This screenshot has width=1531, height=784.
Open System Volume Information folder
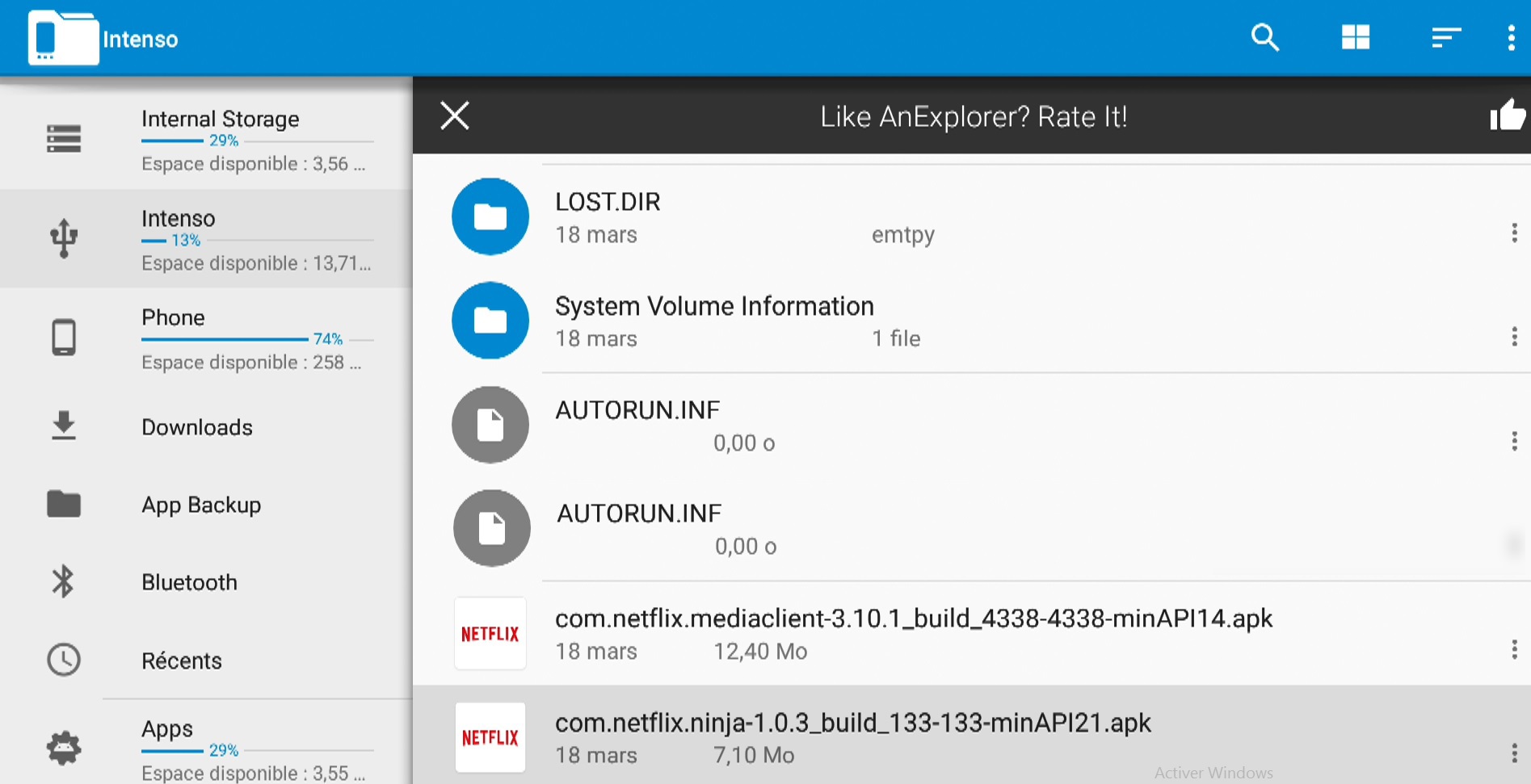[714, 307]
